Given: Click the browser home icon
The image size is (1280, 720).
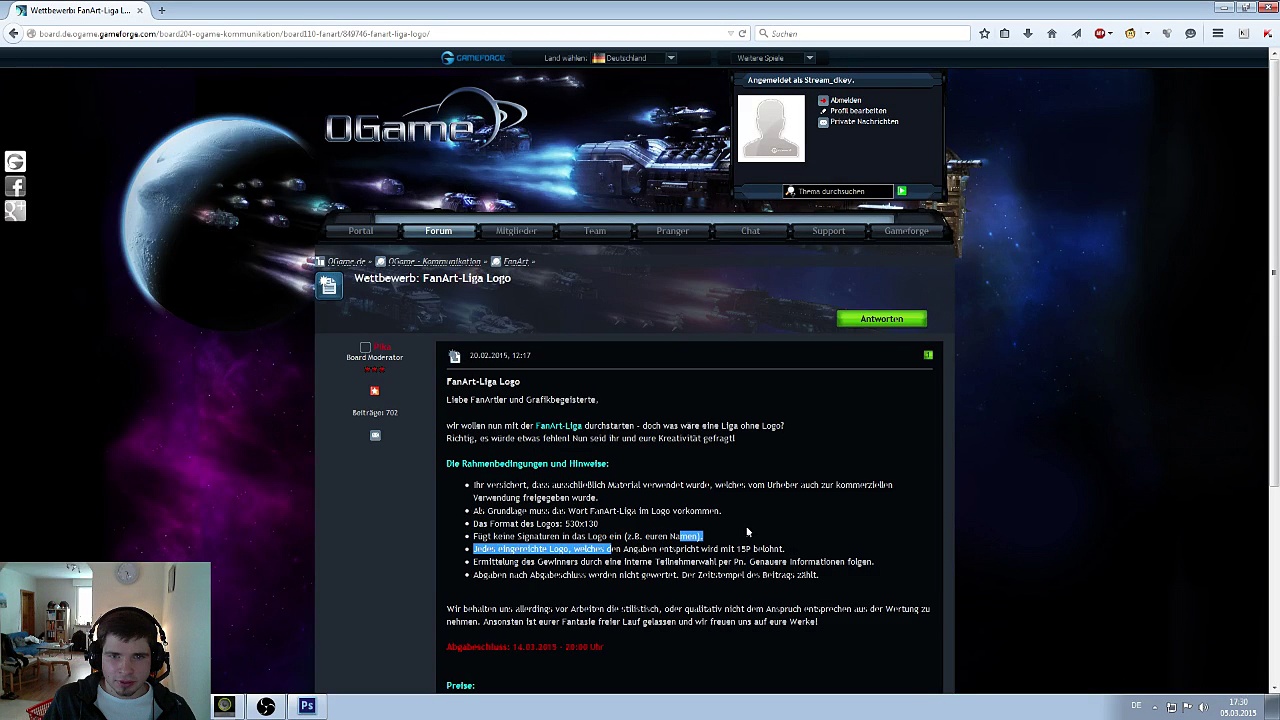Looking at the screenshot, I should (x=1051, y=34).
